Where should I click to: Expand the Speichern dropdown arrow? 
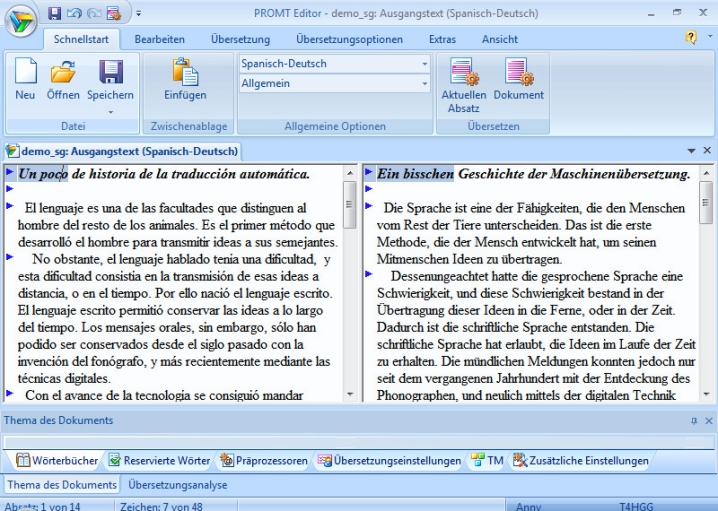[x=109, y=111]
